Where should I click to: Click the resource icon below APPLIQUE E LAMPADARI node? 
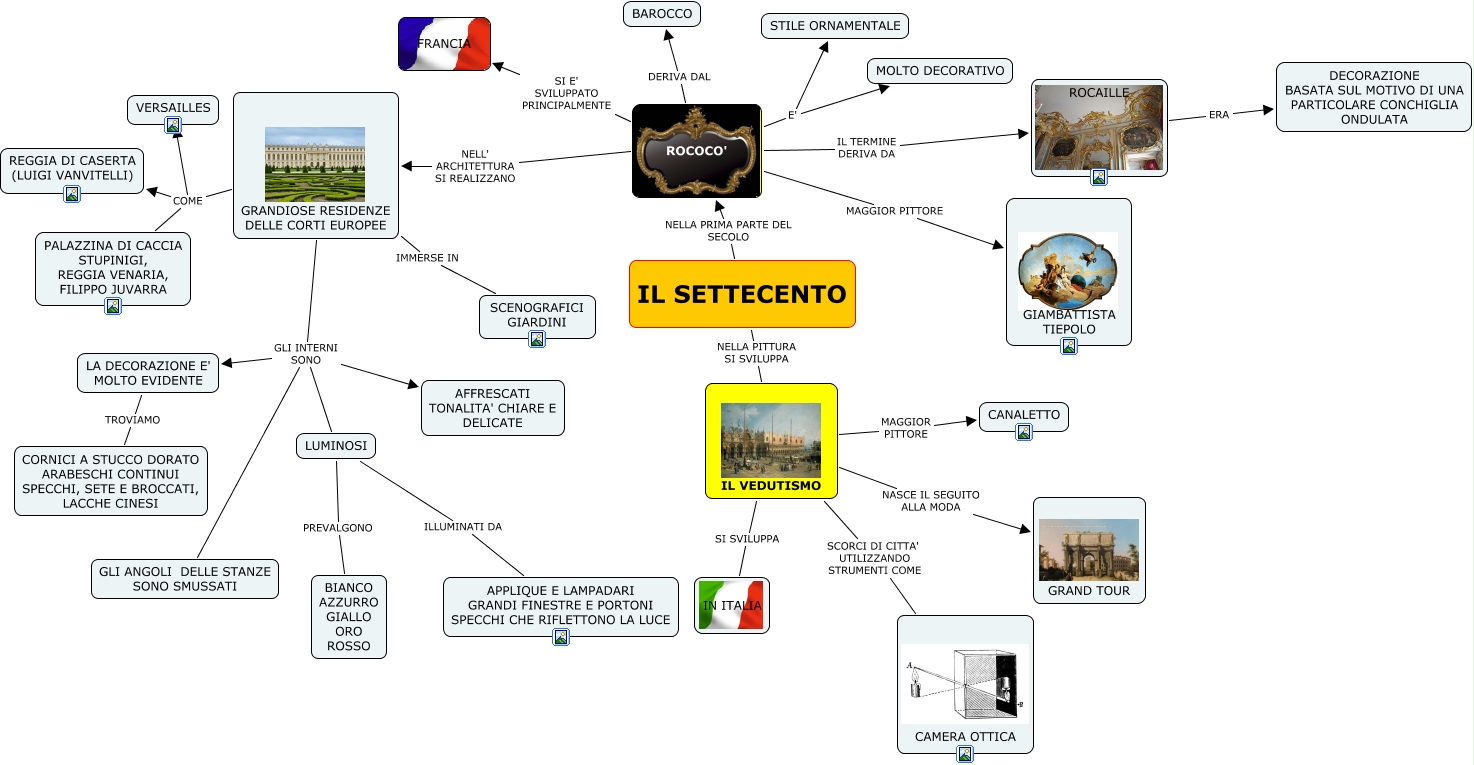tap(561, 637)
